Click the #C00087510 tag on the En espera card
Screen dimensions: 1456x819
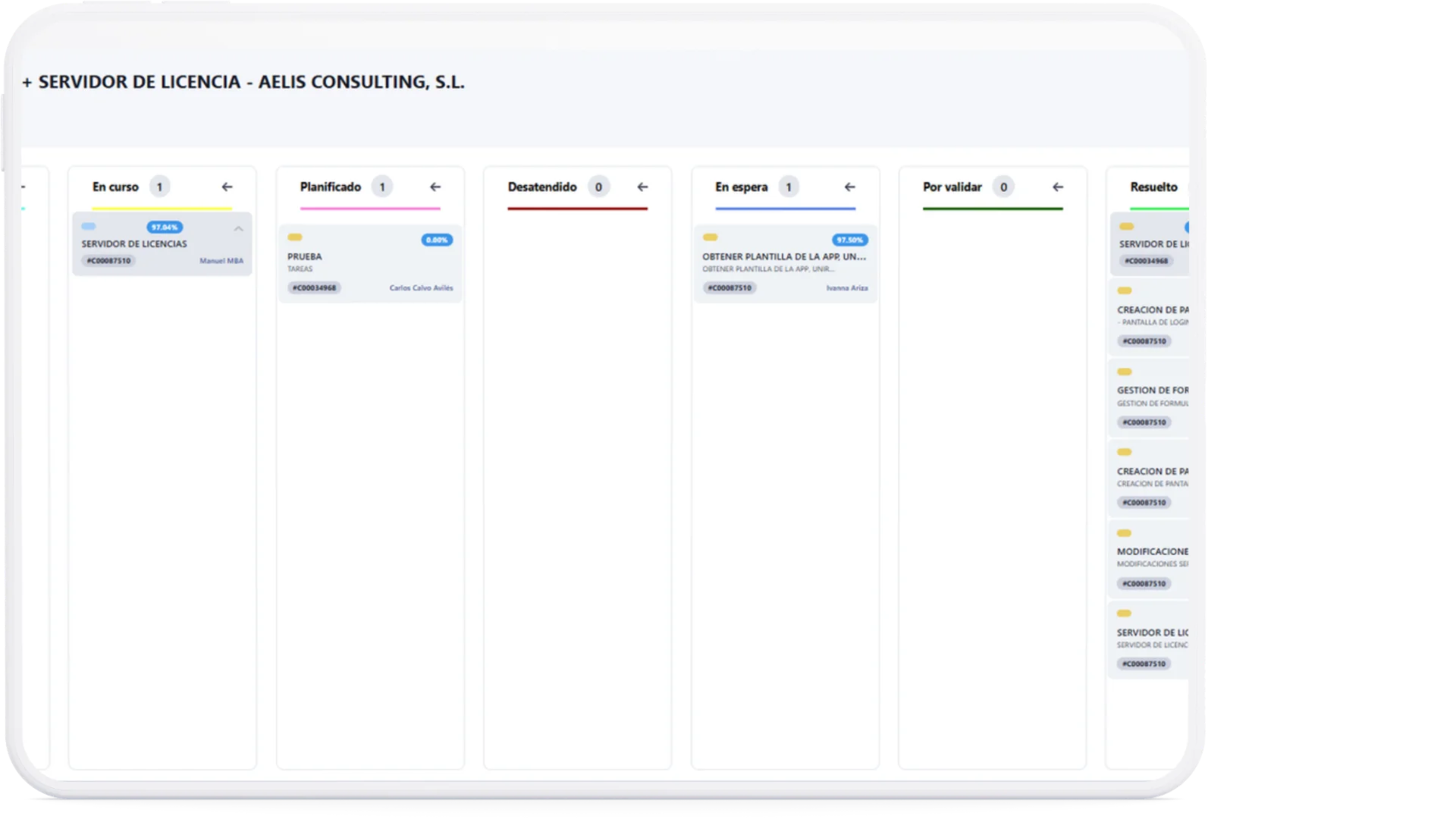tap(730, 287)
